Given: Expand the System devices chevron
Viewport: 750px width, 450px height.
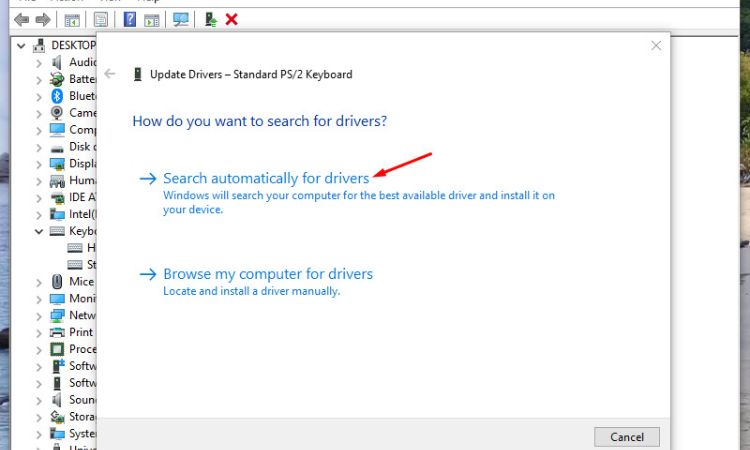Looking at the screenshot, I should [x=39, y=435].
